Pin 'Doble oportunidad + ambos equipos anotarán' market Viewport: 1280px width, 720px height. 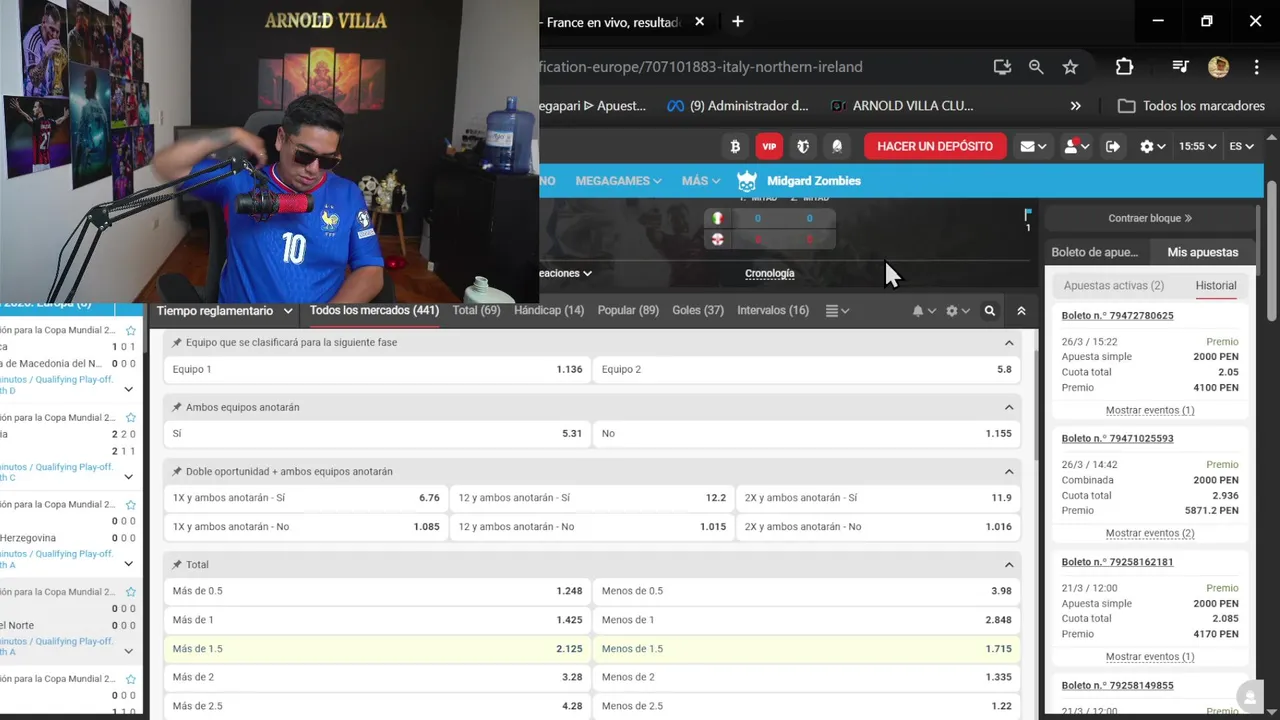[177, 472]
